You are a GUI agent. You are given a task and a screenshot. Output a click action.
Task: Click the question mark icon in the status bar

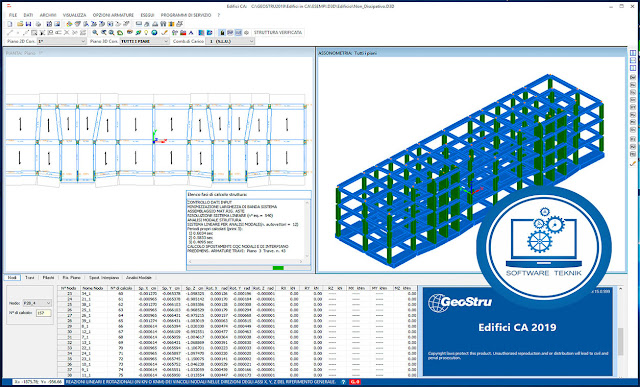tap(343, 382)
